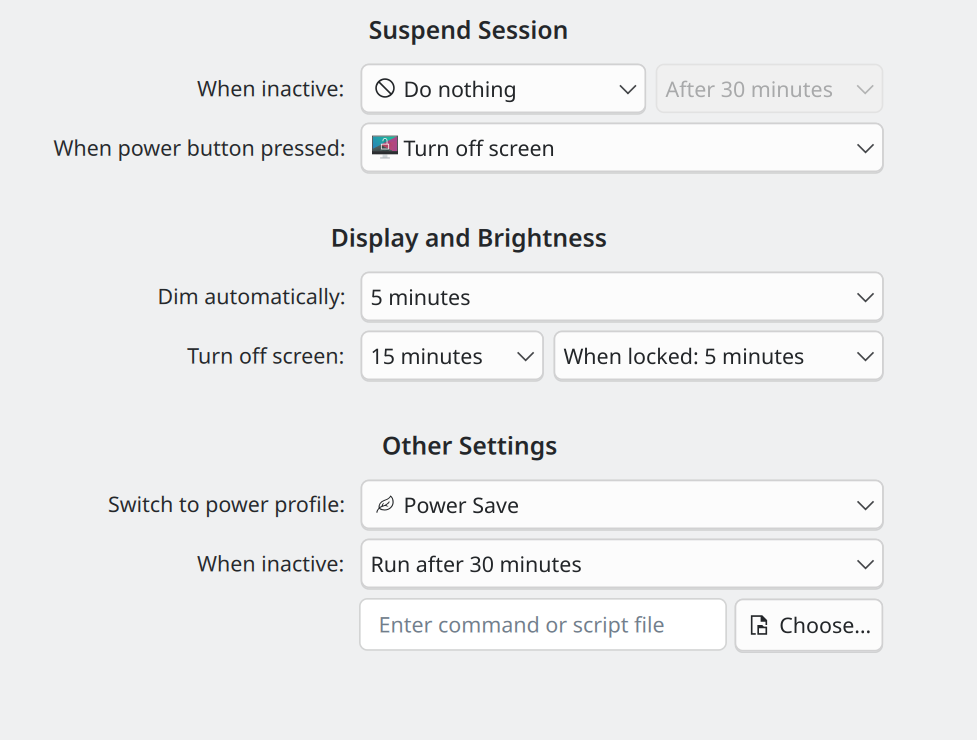Click the Enter command or script file field
This screenshot has height=740, width=977.
coord(542,625)
